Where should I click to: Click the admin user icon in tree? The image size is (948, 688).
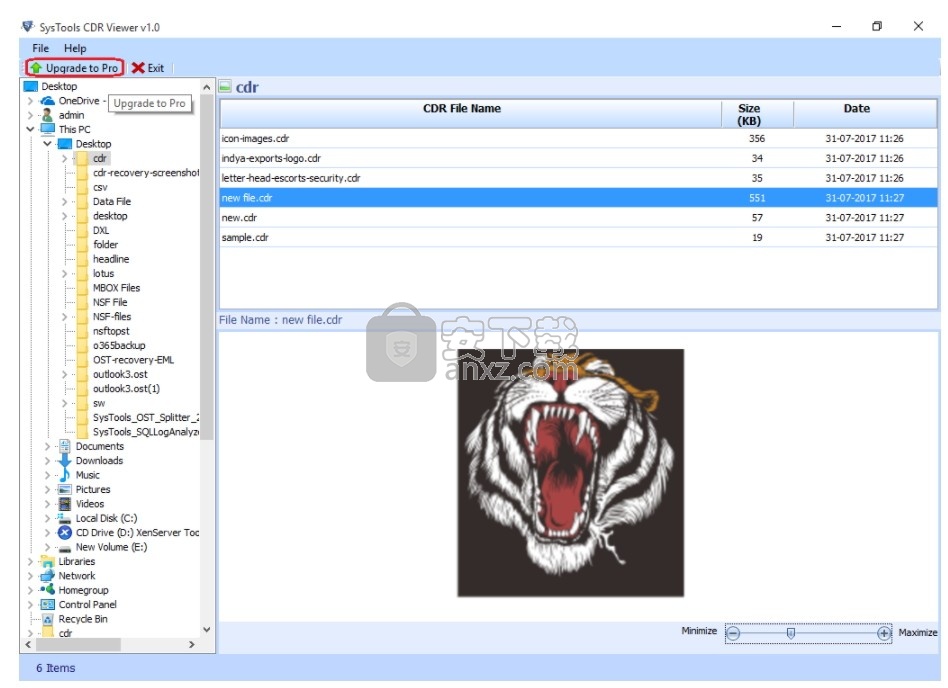pyautogui.click(x=47, y=115)
